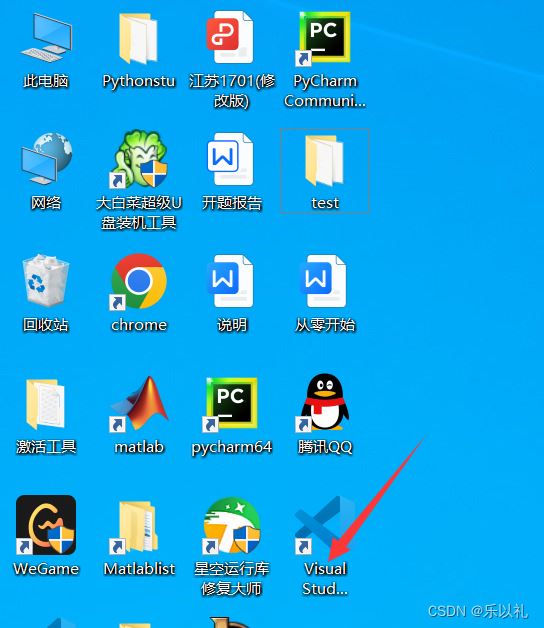Click the '腾讯QQ' label text
This screenshot has height=628, width=544.
point(325,447)
